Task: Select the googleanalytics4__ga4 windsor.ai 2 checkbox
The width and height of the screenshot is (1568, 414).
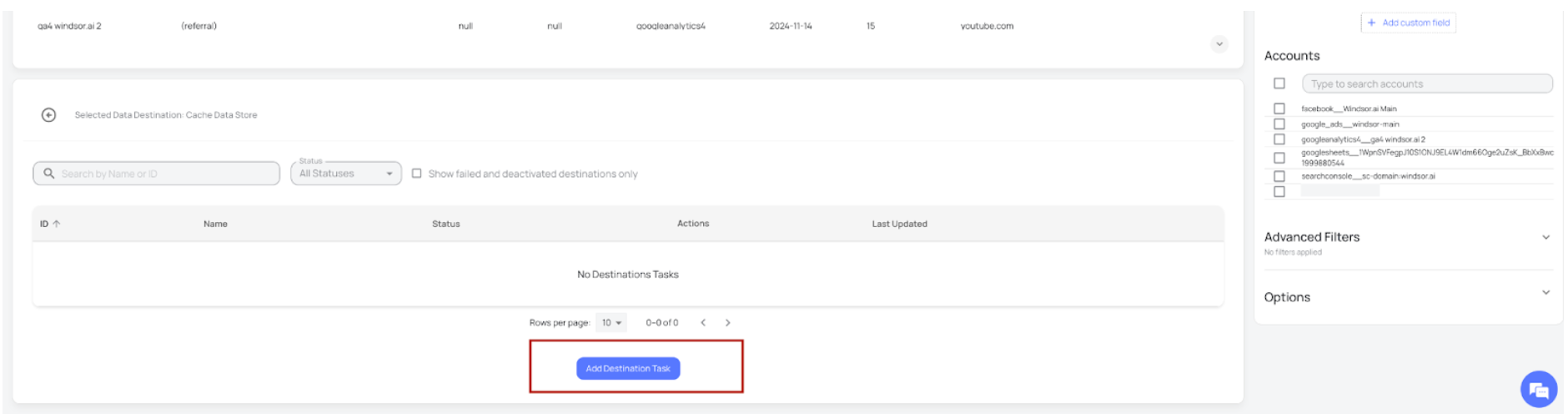Action: 1279,139
